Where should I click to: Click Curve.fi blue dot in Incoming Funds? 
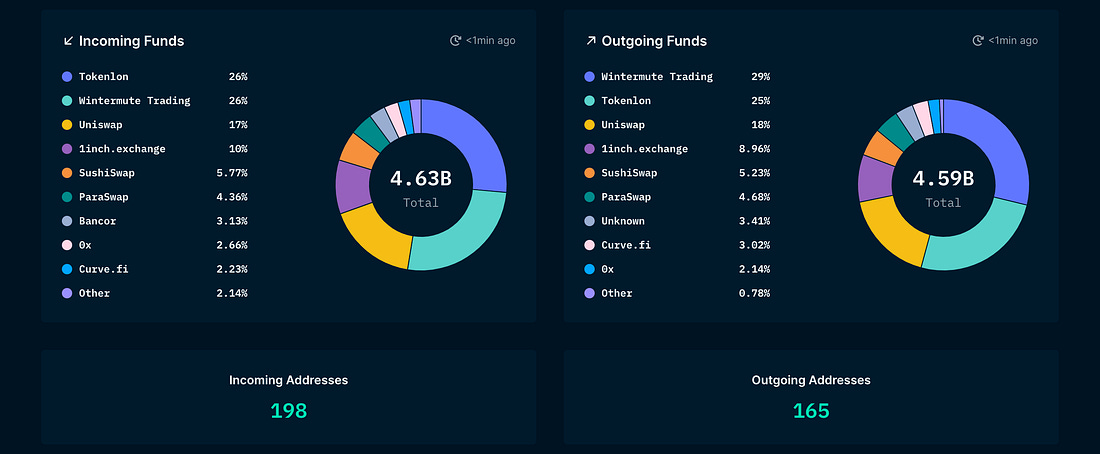pyautogui.click(x=67, y=269)
